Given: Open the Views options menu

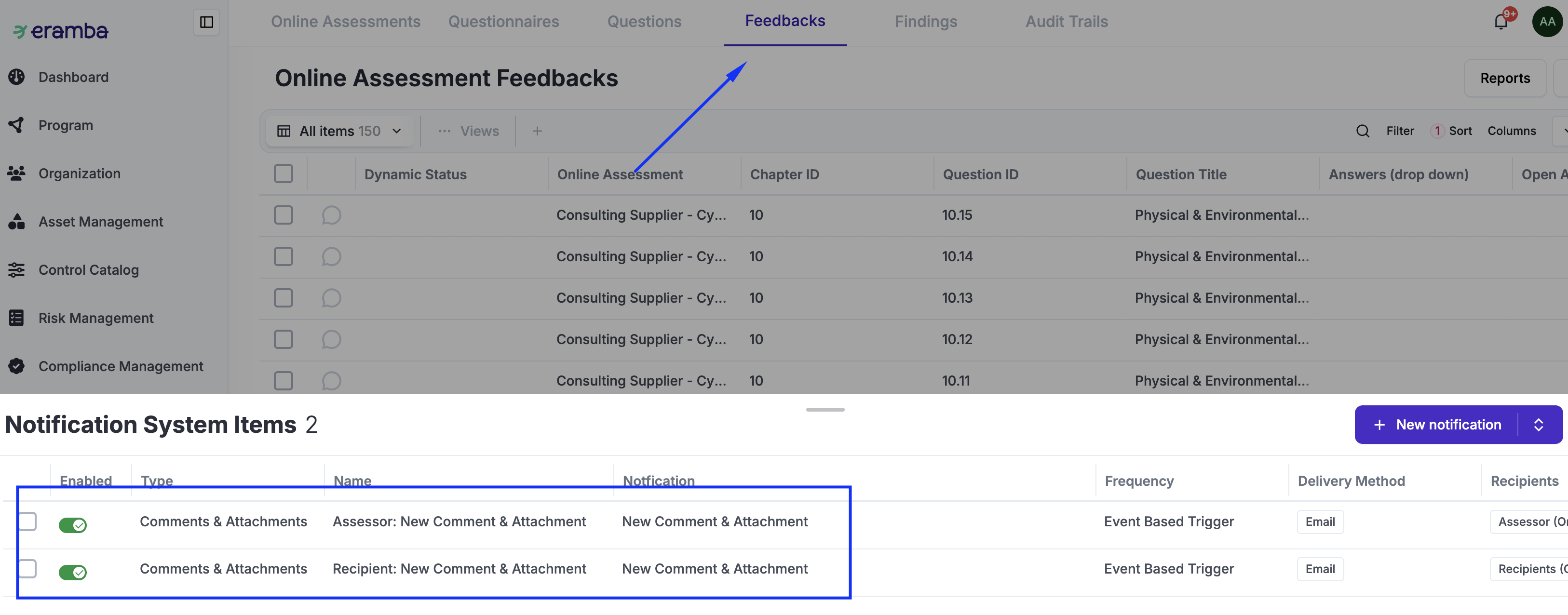Looking at the screenshot, I should [x=469, y=132].
